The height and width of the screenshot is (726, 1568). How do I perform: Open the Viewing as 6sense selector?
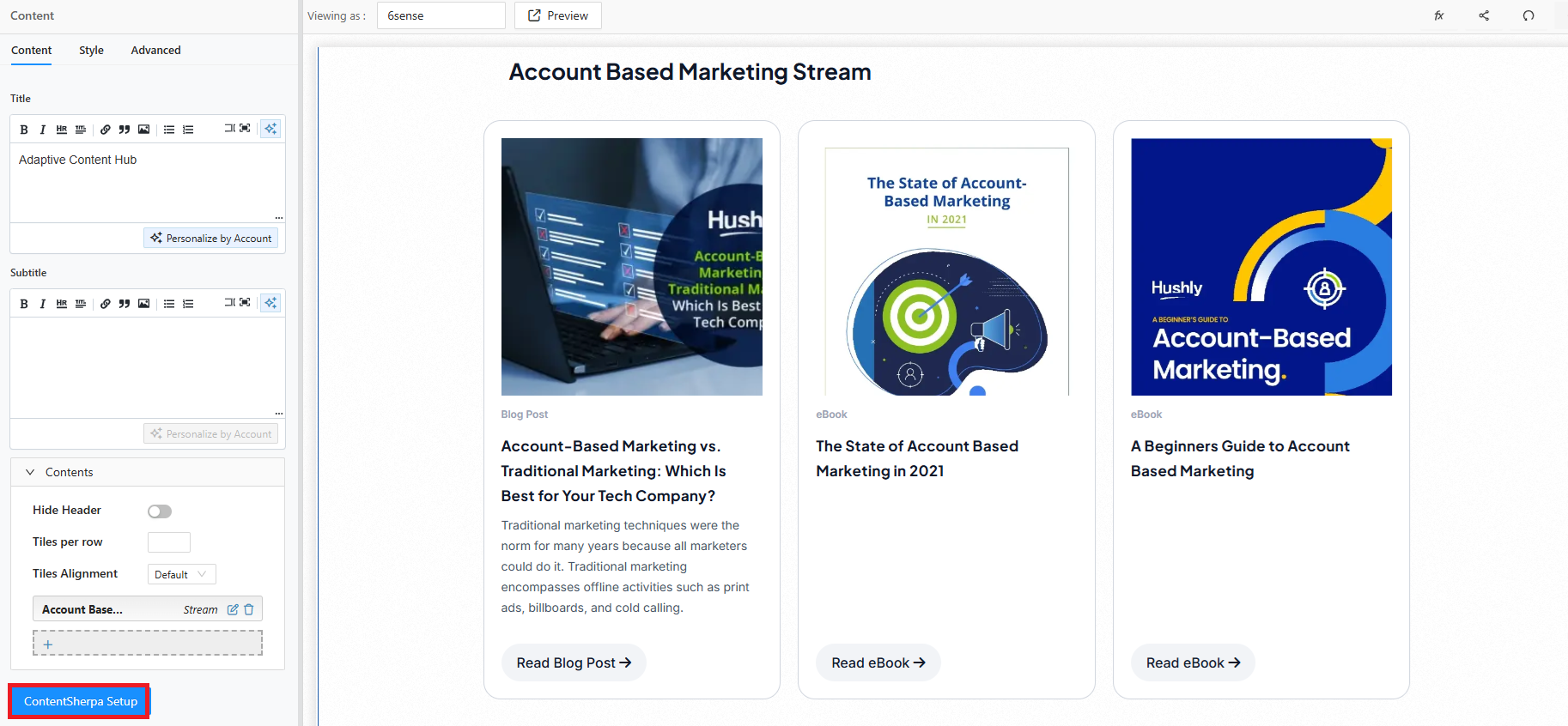(x=441, y=15)
